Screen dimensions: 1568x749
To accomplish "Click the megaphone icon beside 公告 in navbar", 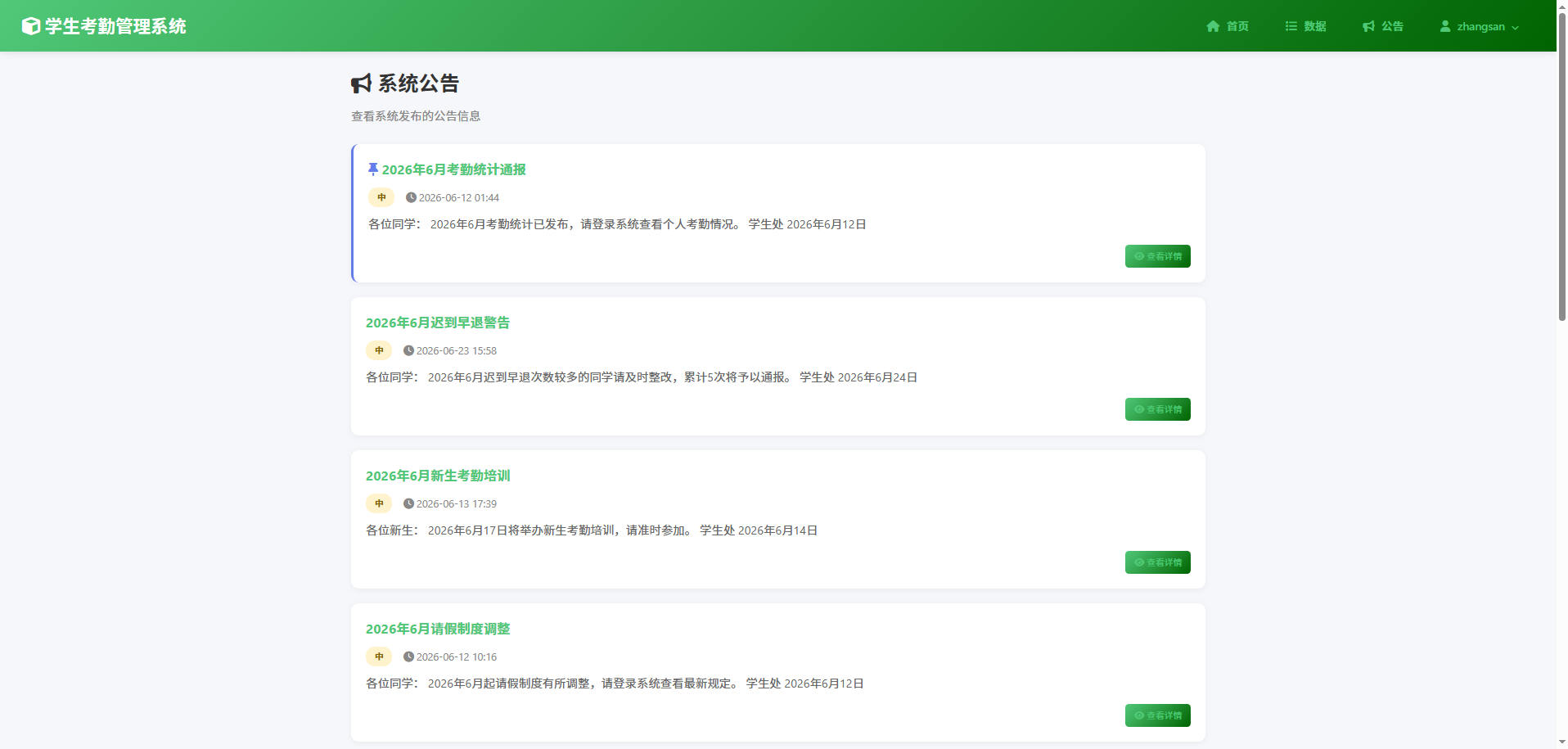I will (x=1368, y=26).
